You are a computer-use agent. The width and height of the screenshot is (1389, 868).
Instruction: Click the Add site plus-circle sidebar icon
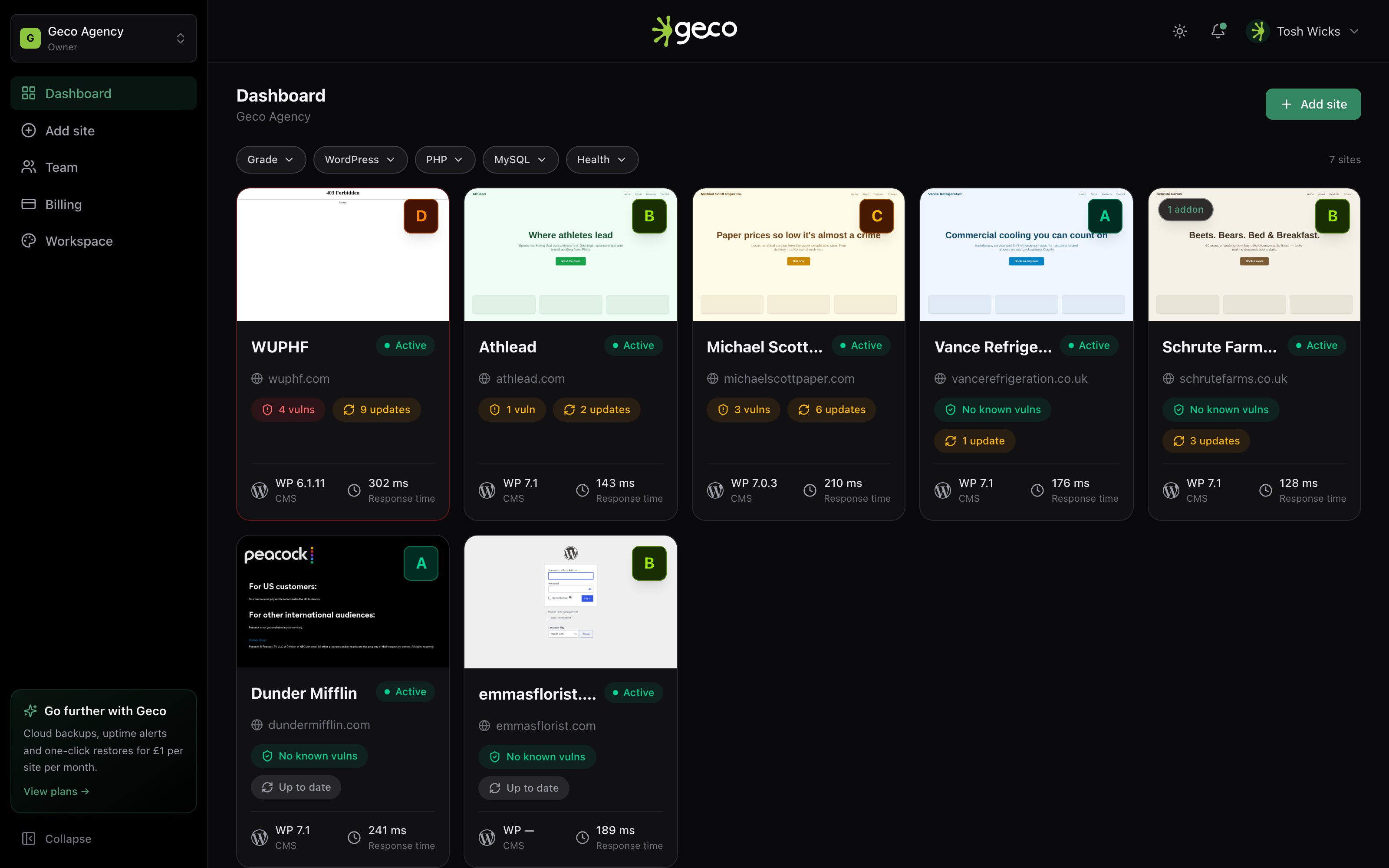(29, 130)
